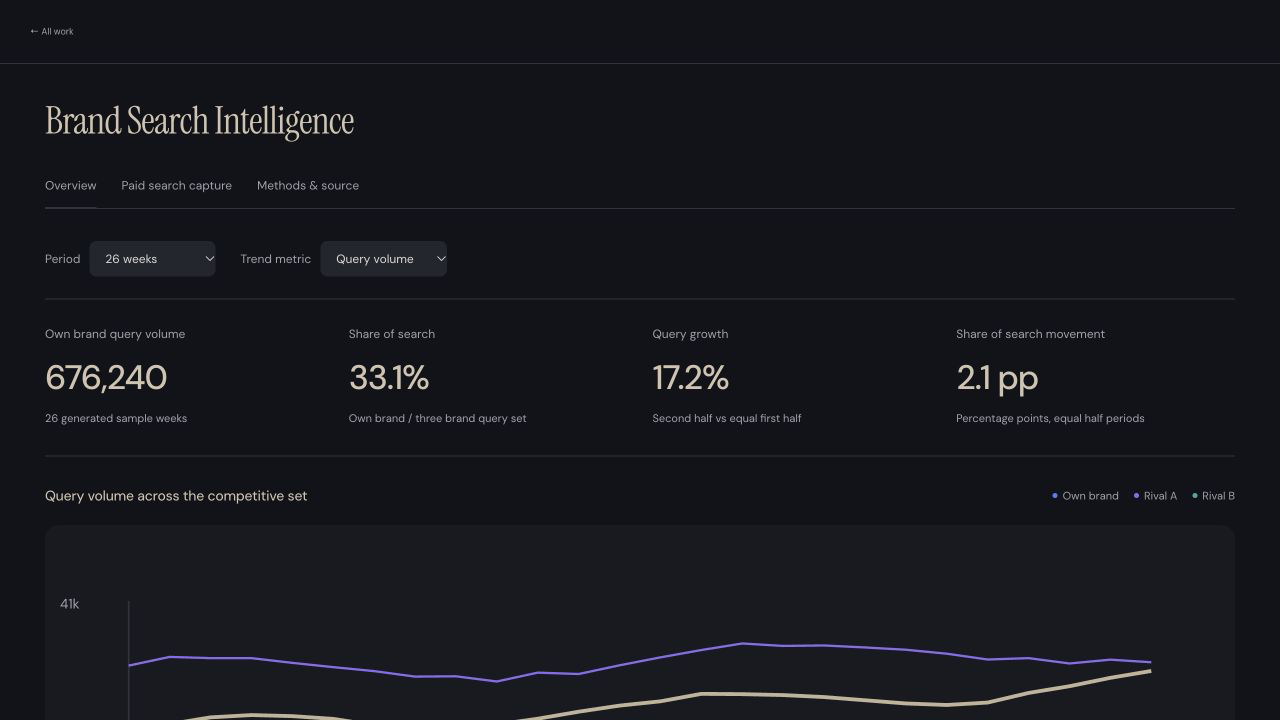
Task: Open the Trend metric Query volume dropdown
Action: pos(383,259)
